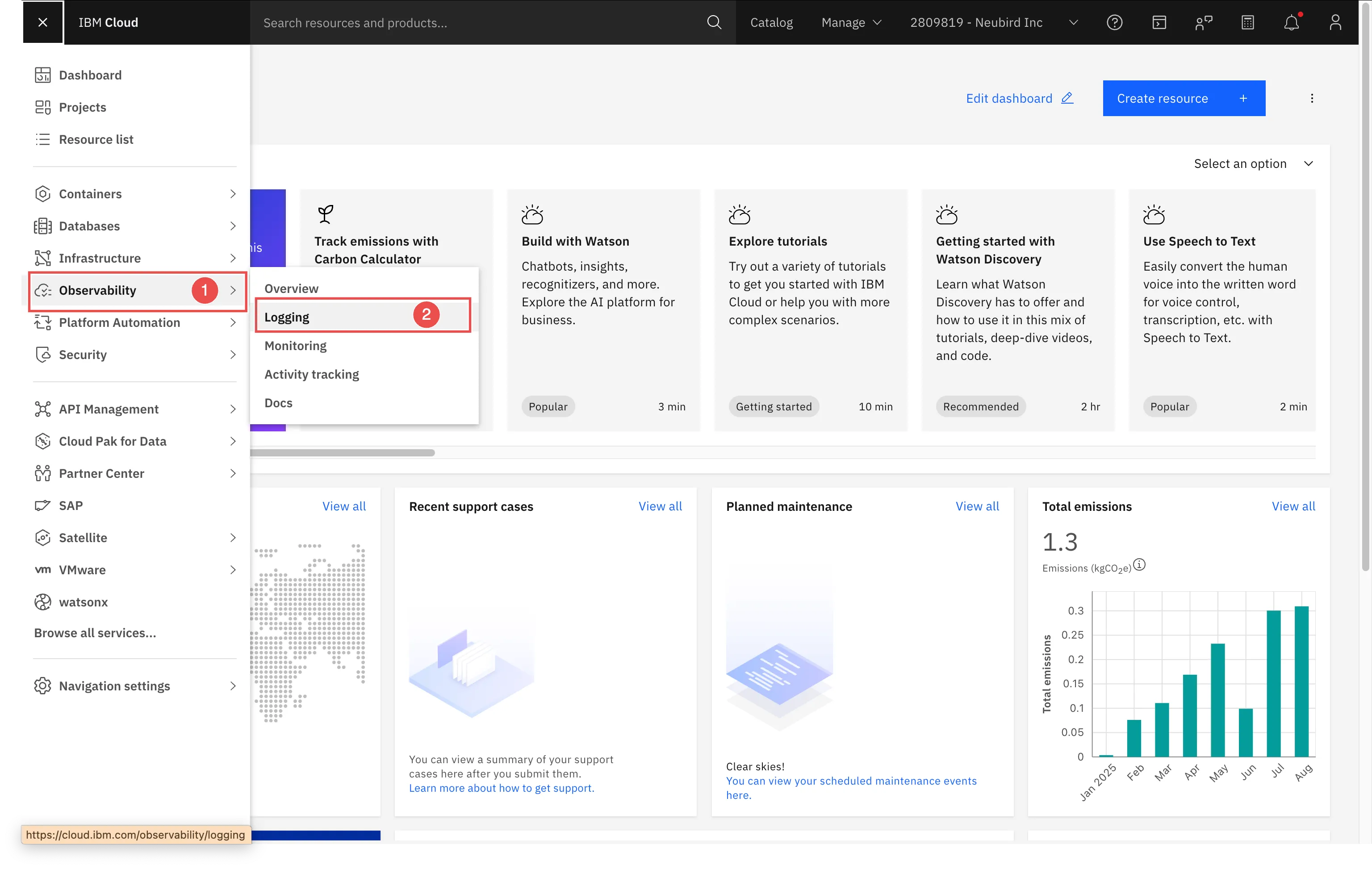1372x869 pixels.
Task: Select Activity tracking in submenu
Action: tap(364, 374)
